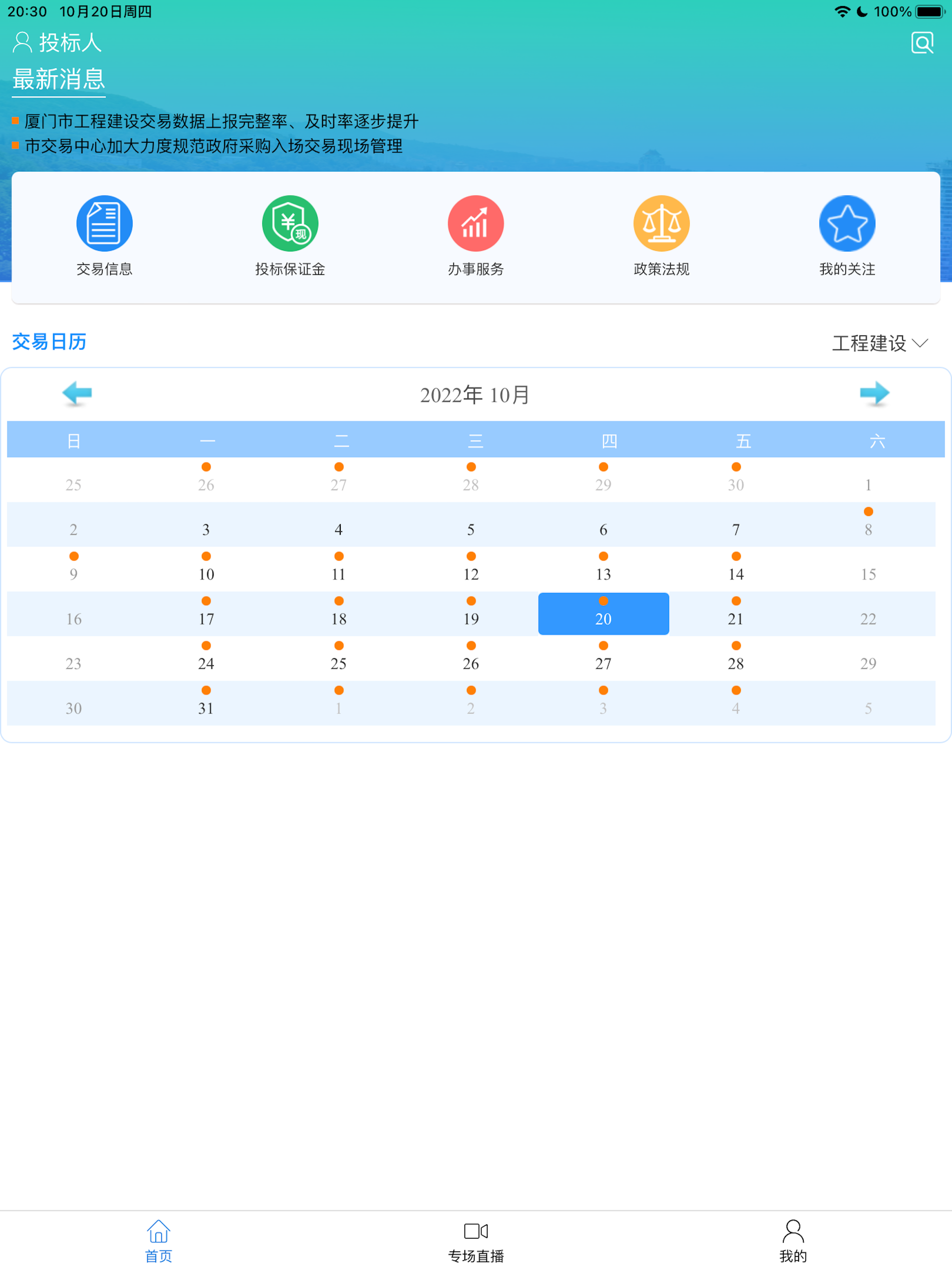Switch to 我的 profile tab

click(x=793, y=1241)
